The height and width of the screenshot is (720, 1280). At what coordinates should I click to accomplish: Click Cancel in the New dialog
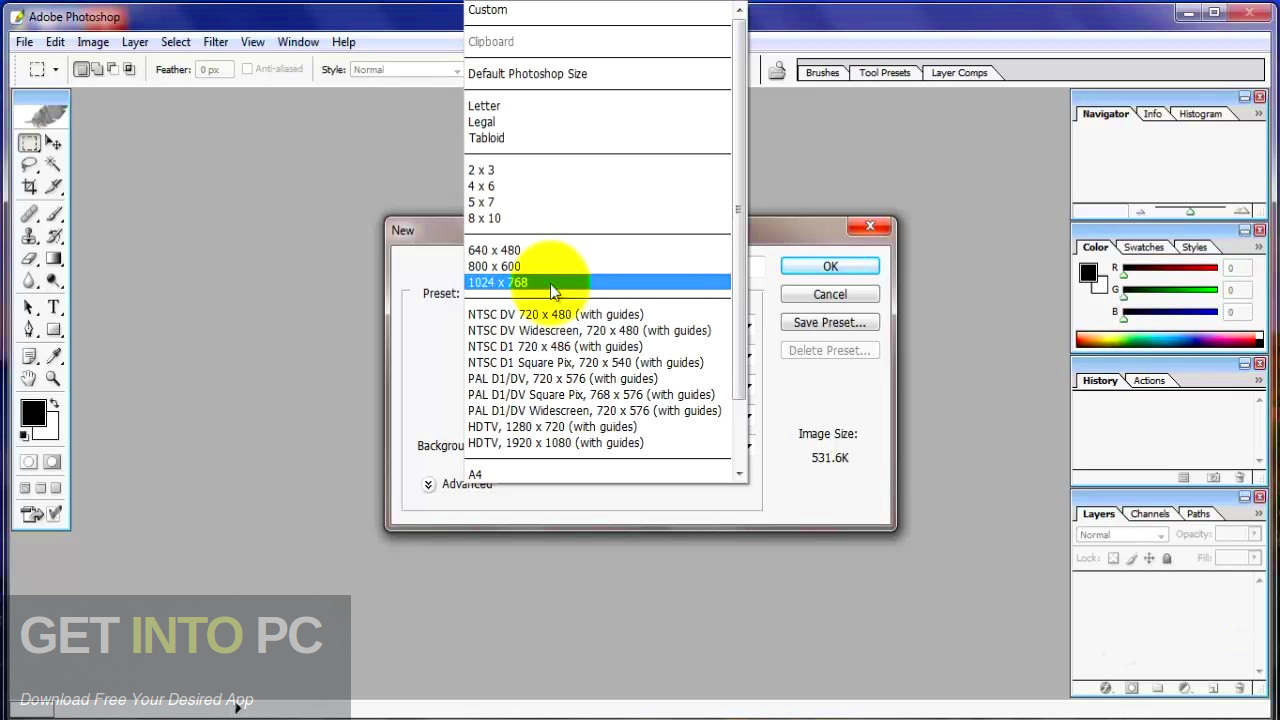(830, 294)
